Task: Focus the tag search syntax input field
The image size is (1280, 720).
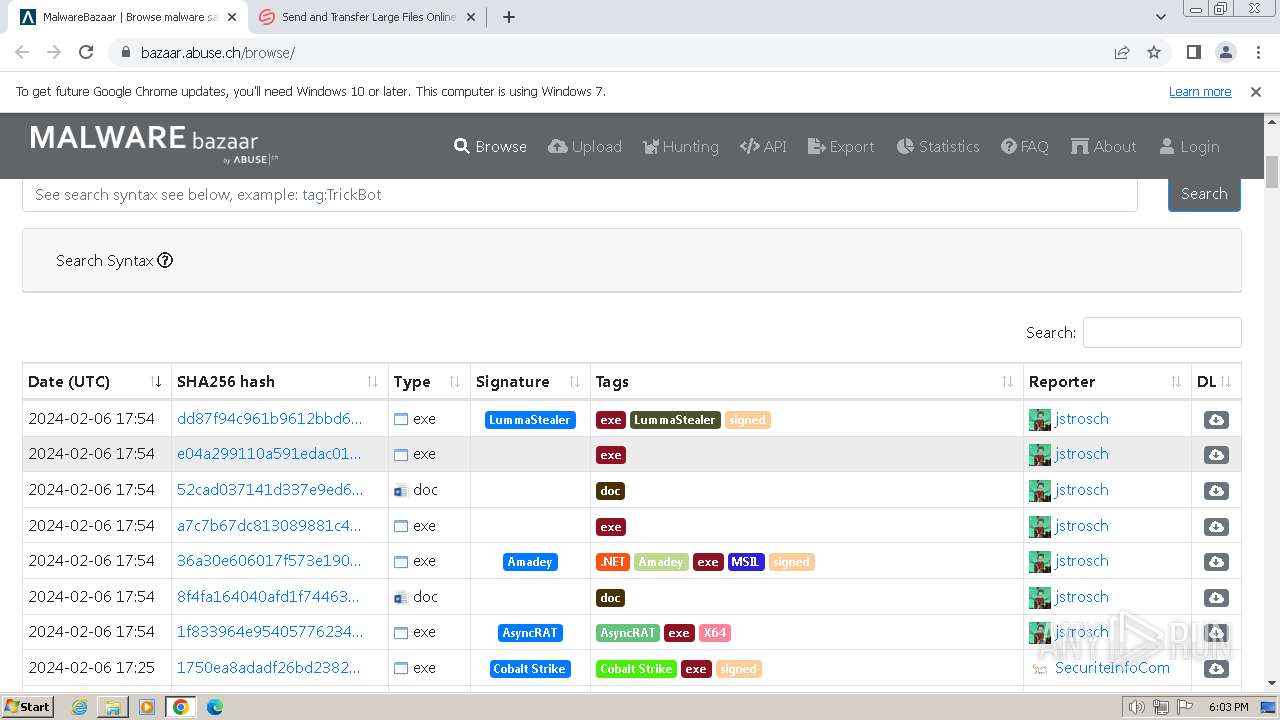Action: 580,195
